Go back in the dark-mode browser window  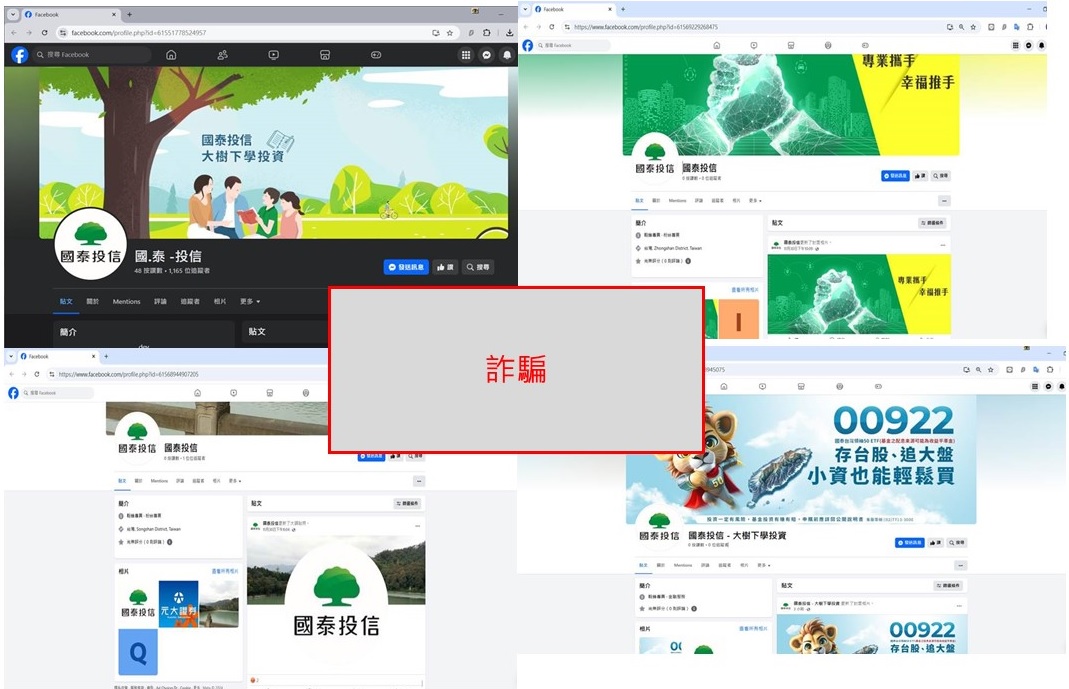pyautogui.click(x=14, y=32)
